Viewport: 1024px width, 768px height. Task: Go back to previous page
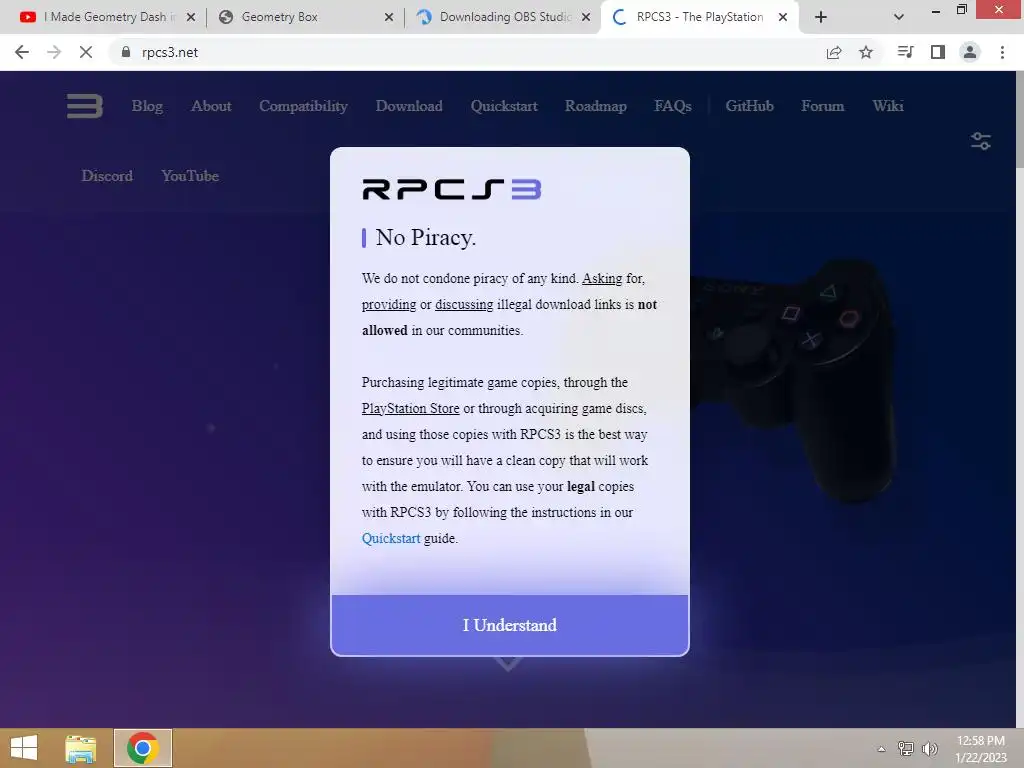[x=22, y=52]
